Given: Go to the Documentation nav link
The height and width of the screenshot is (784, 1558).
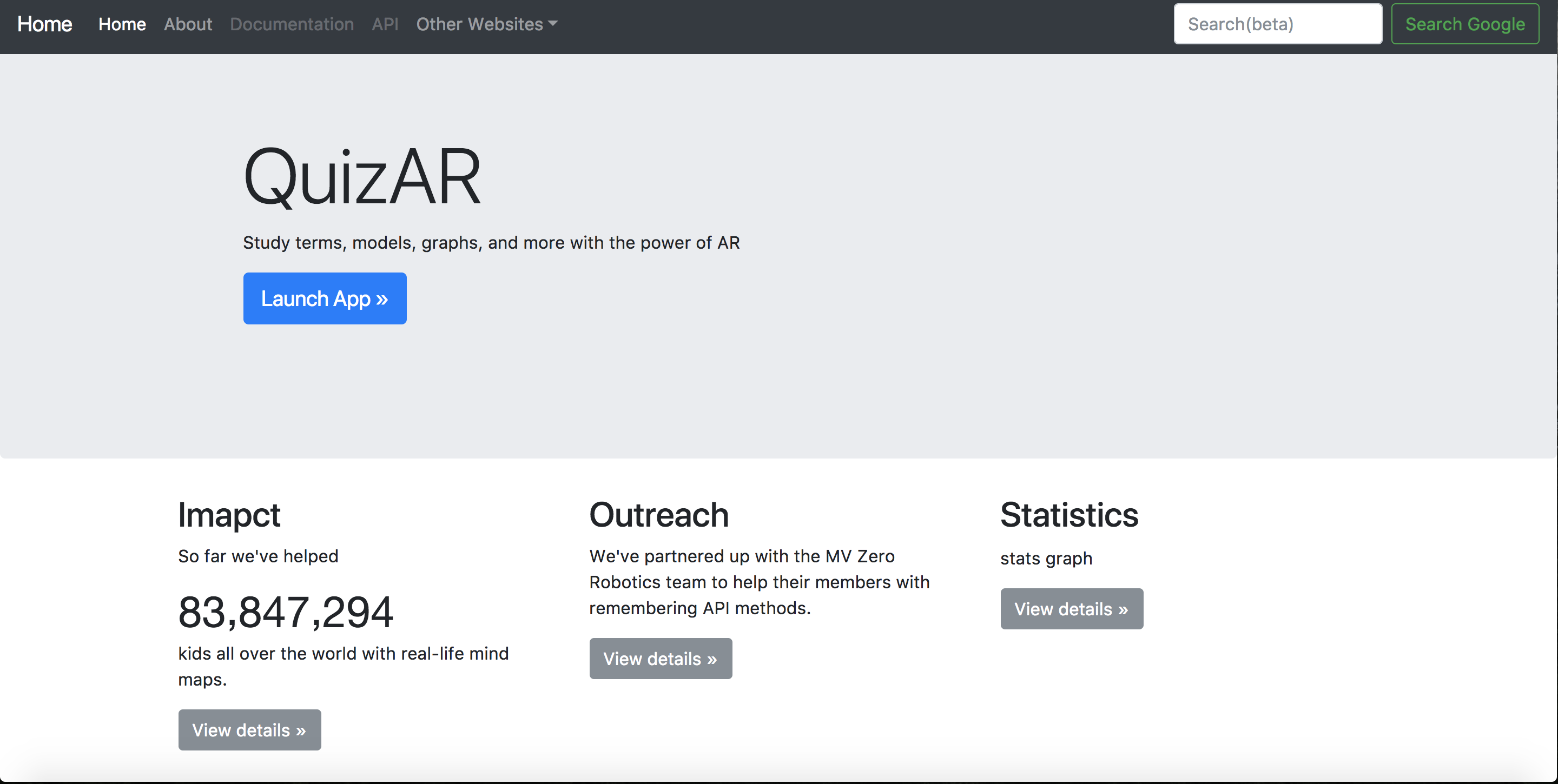Looking at the screenshot, I should point(292,24).
